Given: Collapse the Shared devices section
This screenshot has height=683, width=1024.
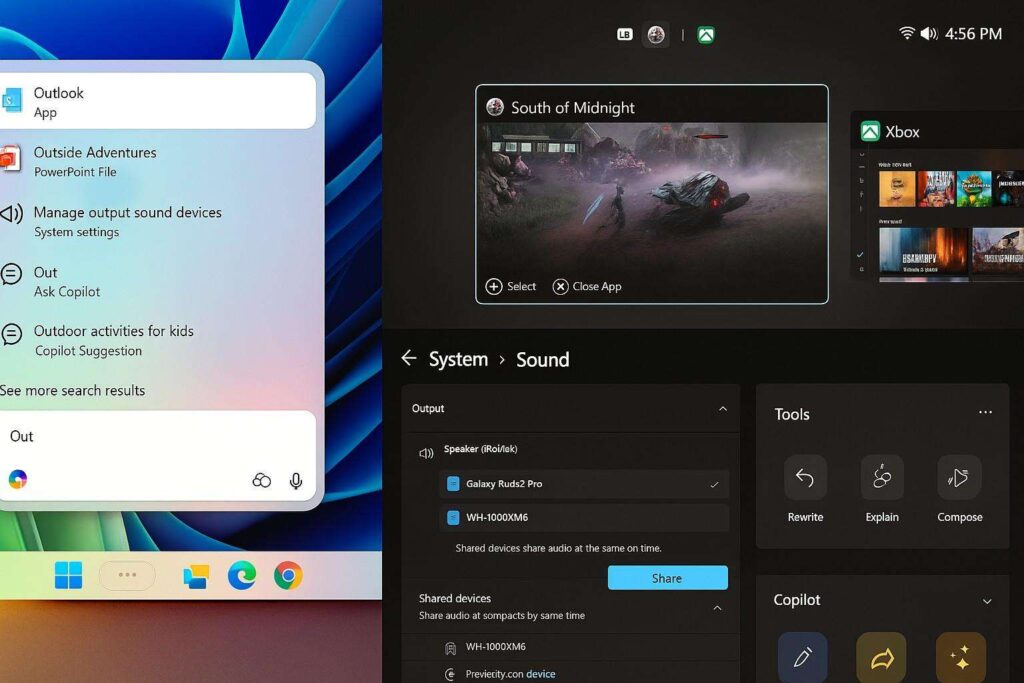Looking at the screenshot, I should [717, 608].
